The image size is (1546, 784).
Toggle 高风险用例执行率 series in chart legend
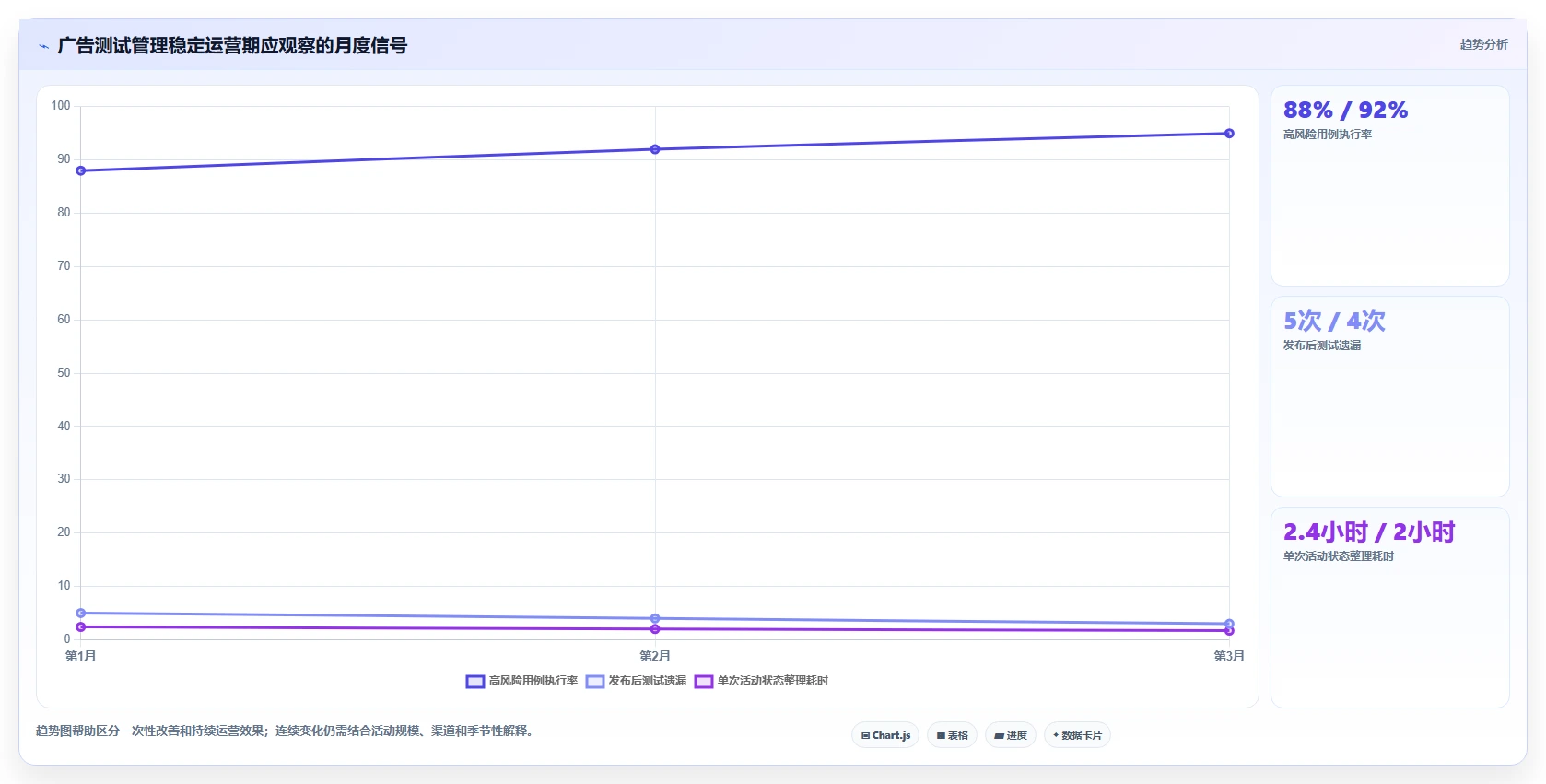[521, 681]
